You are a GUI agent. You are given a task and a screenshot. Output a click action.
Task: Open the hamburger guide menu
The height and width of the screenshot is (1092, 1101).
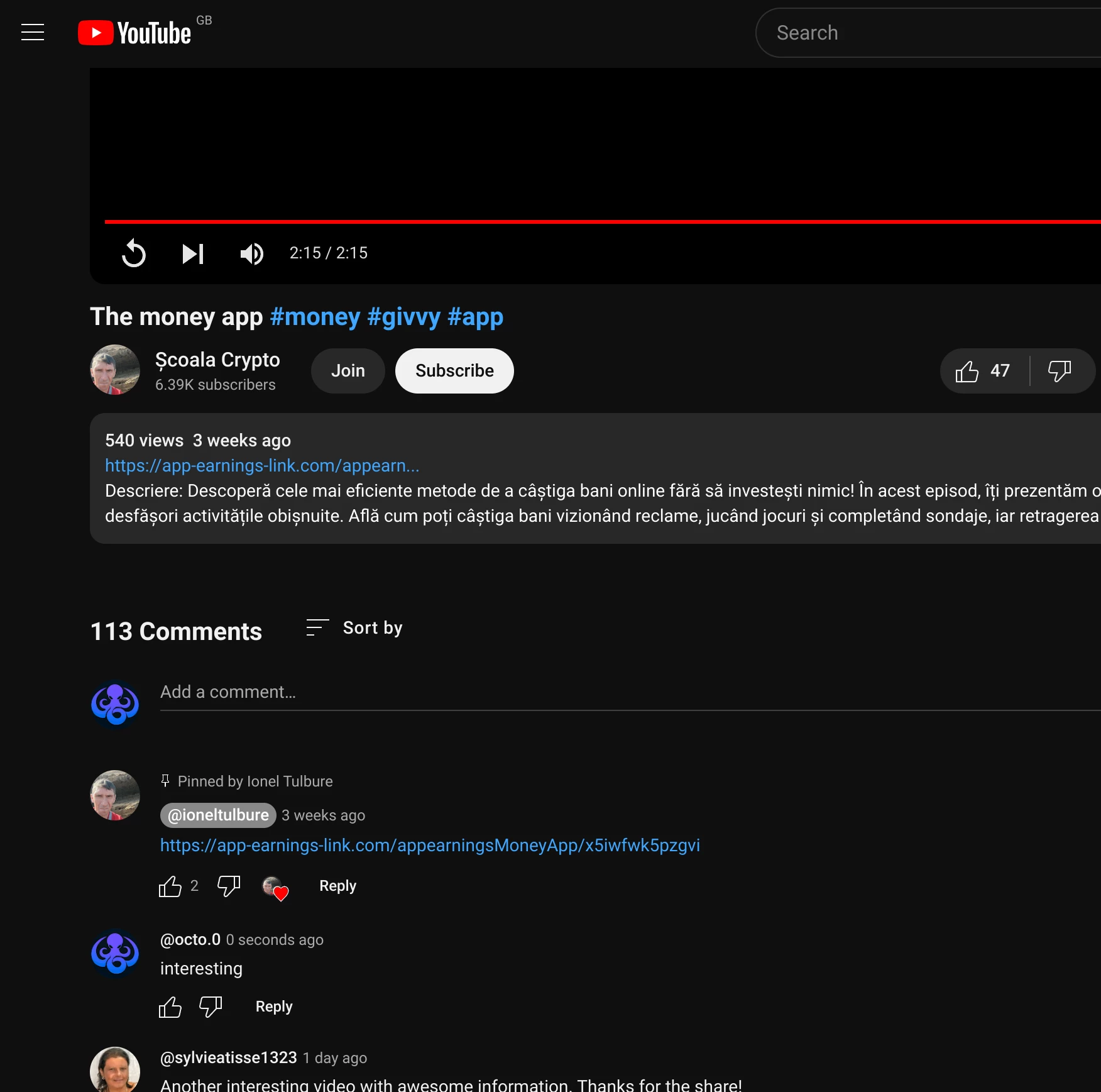33,32
